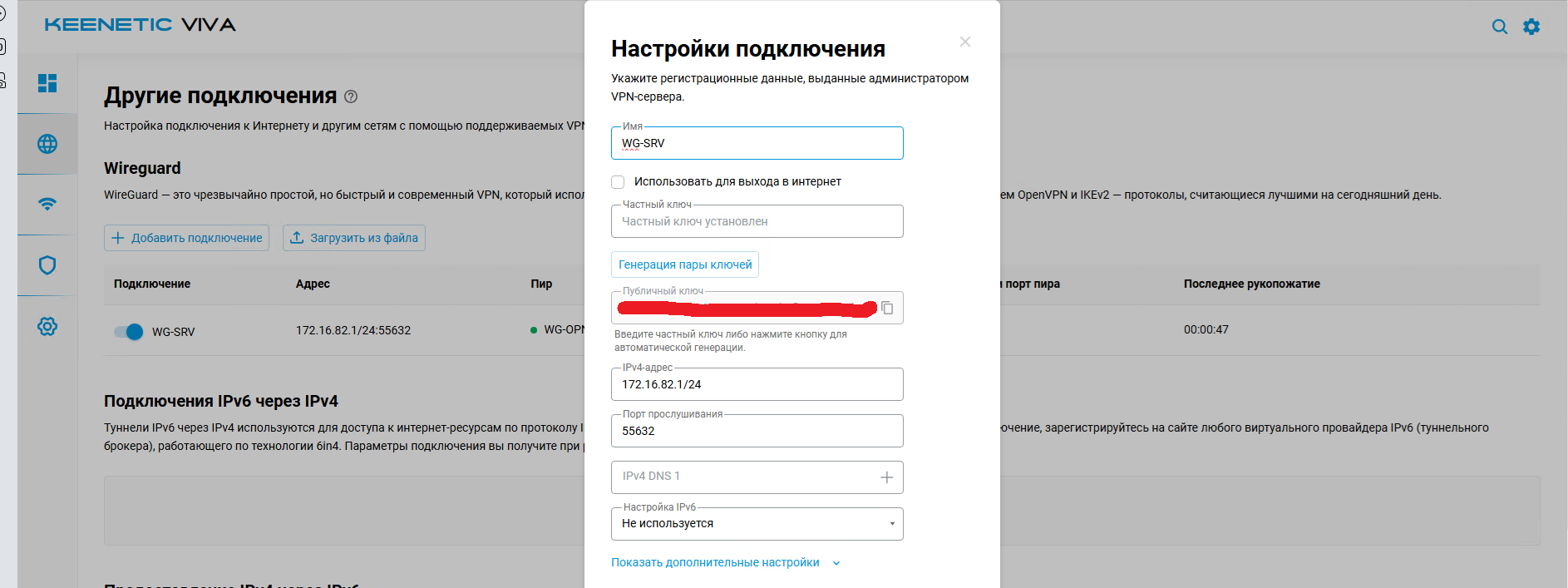Viewport: 1568px width, 588px height.
Task: Open the Dashboard icon in sidebar
Action: tap(47, 83)
